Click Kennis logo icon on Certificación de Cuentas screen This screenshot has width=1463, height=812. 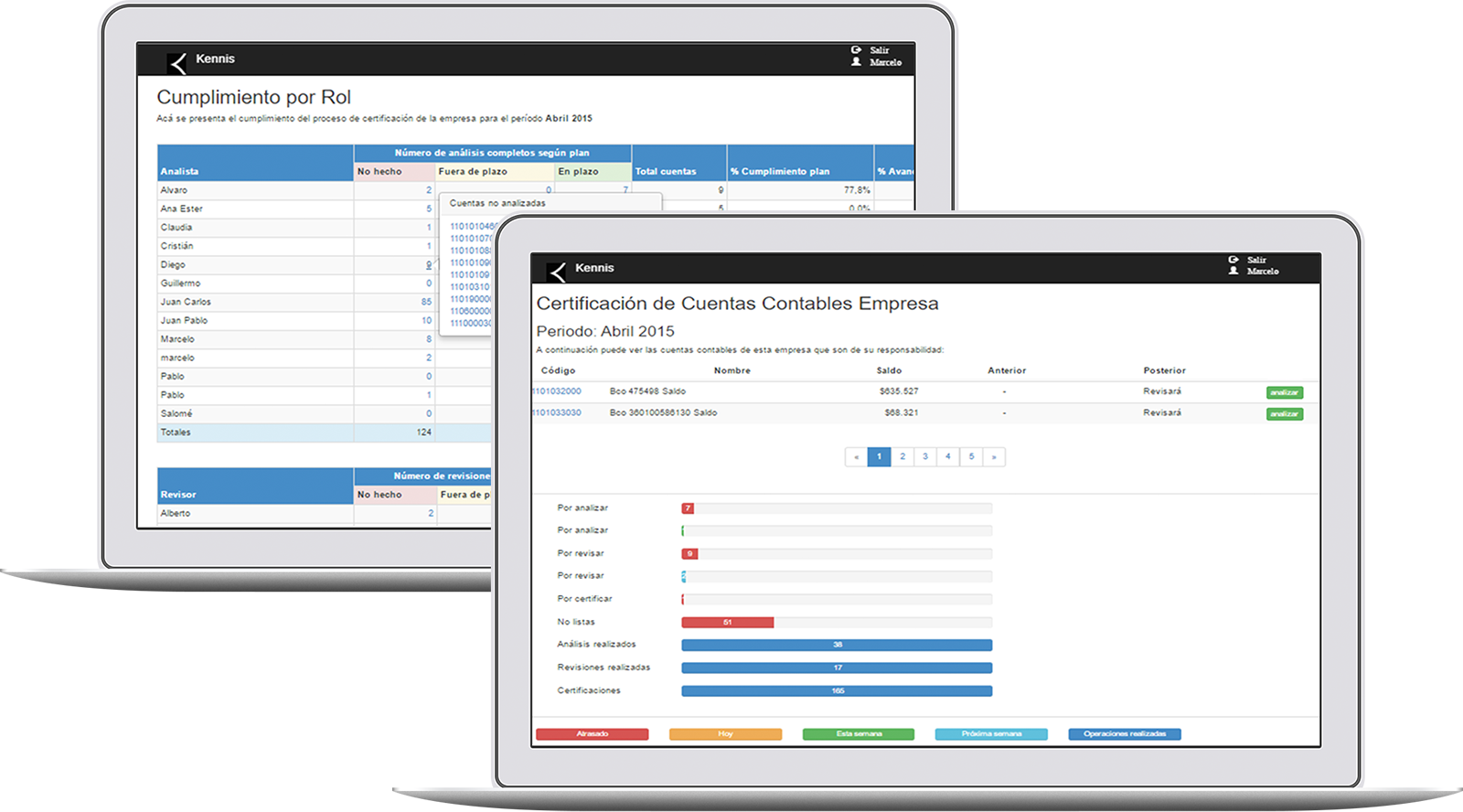point(556,272)
